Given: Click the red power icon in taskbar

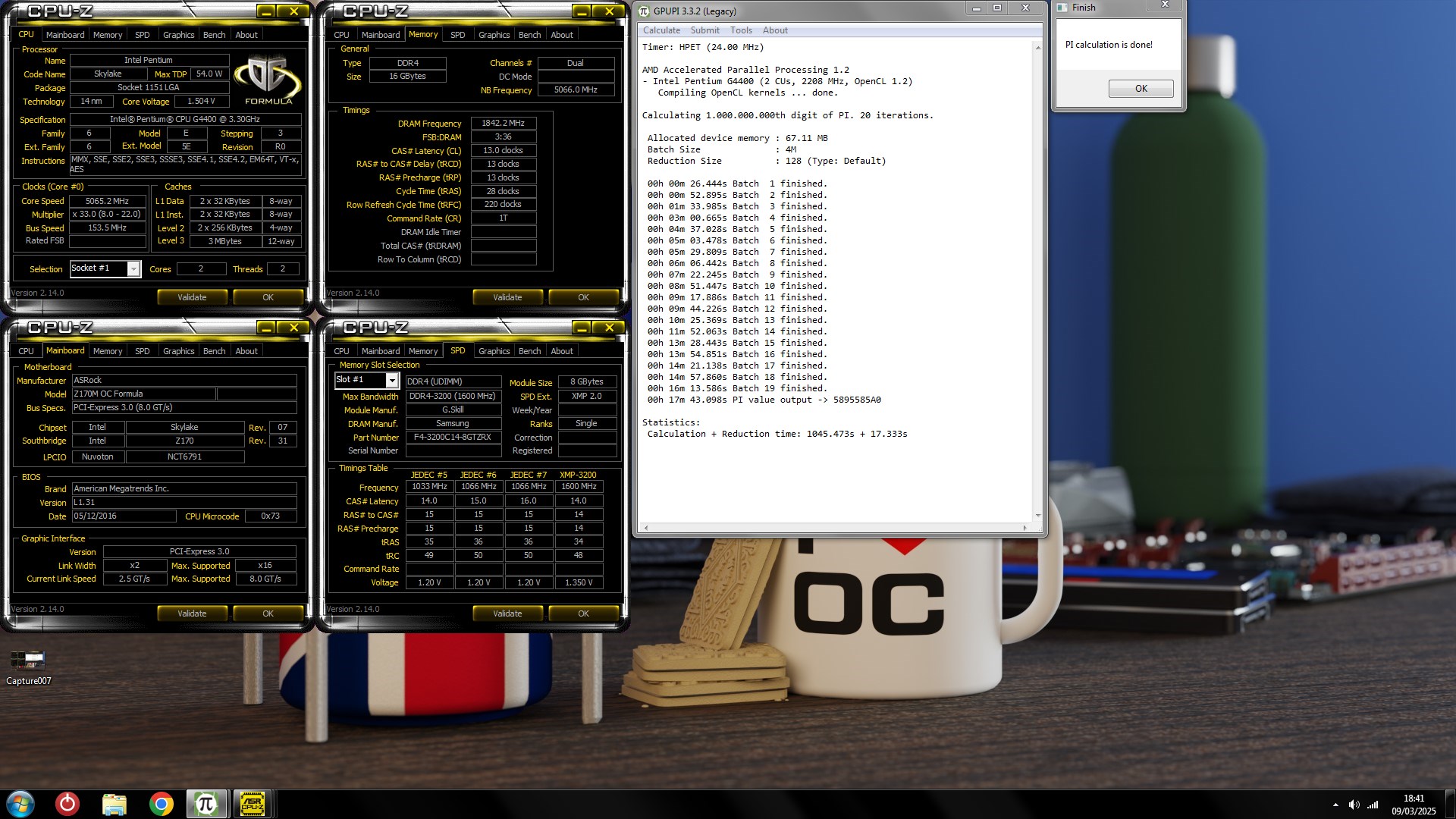Looking at the screenshot, I should [x=67, y=803].
